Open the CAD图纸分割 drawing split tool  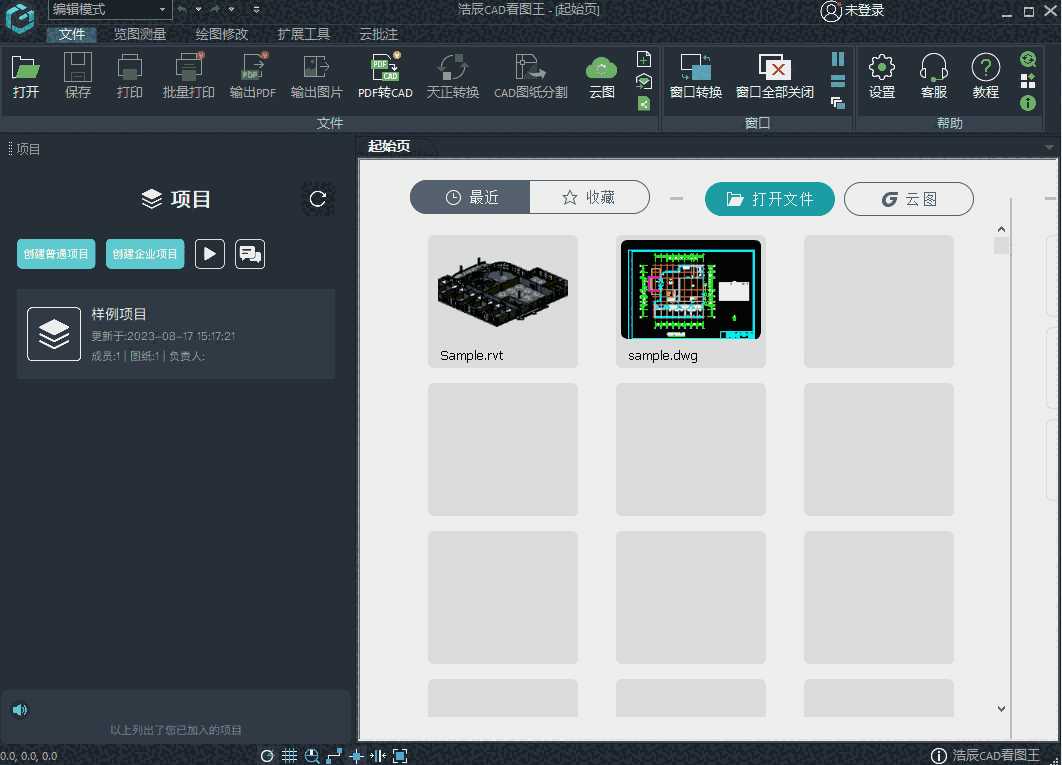[530, 75]
